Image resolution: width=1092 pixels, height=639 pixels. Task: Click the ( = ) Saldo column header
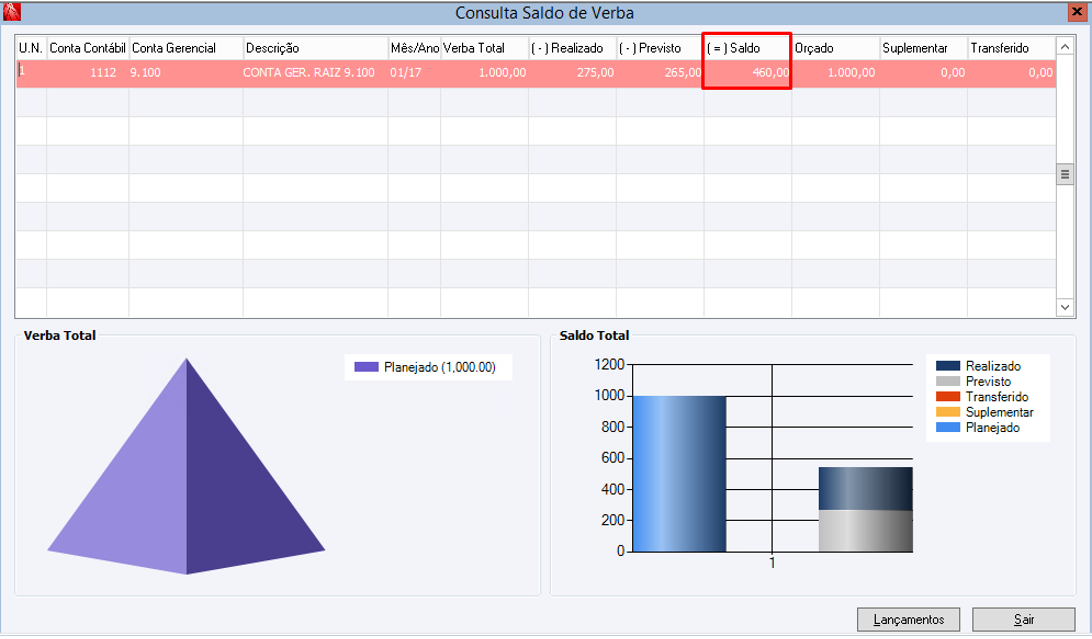[x=747, y=48]
